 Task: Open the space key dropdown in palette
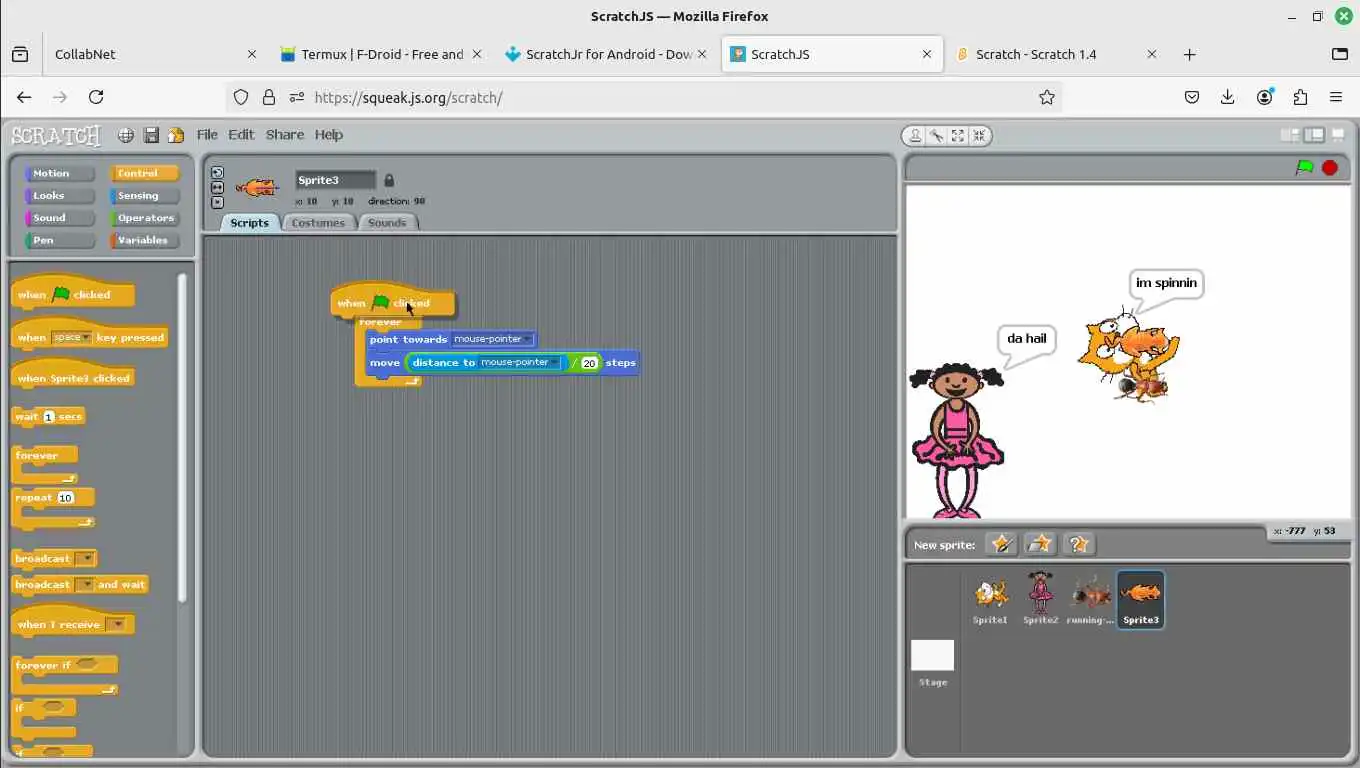pyautogui.click(x=72, y=338)
